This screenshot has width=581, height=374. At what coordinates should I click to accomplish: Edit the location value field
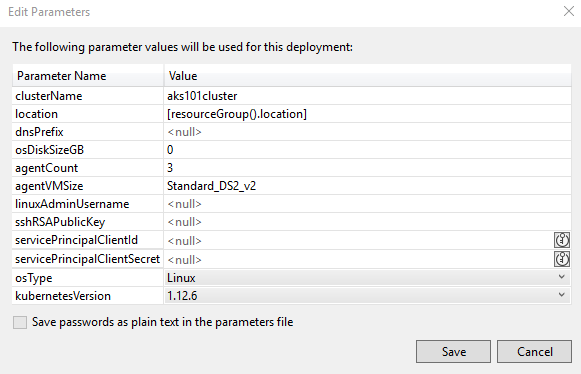[x=367, y=114]
